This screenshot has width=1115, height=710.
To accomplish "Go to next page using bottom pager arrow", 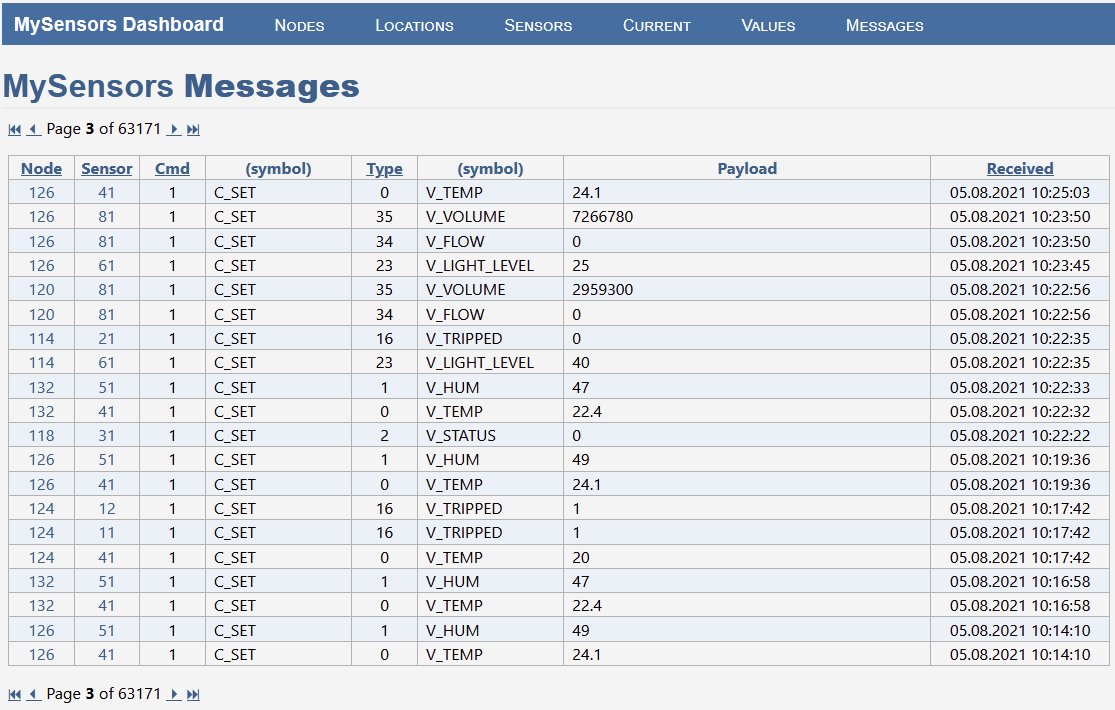I will (174, 694).
